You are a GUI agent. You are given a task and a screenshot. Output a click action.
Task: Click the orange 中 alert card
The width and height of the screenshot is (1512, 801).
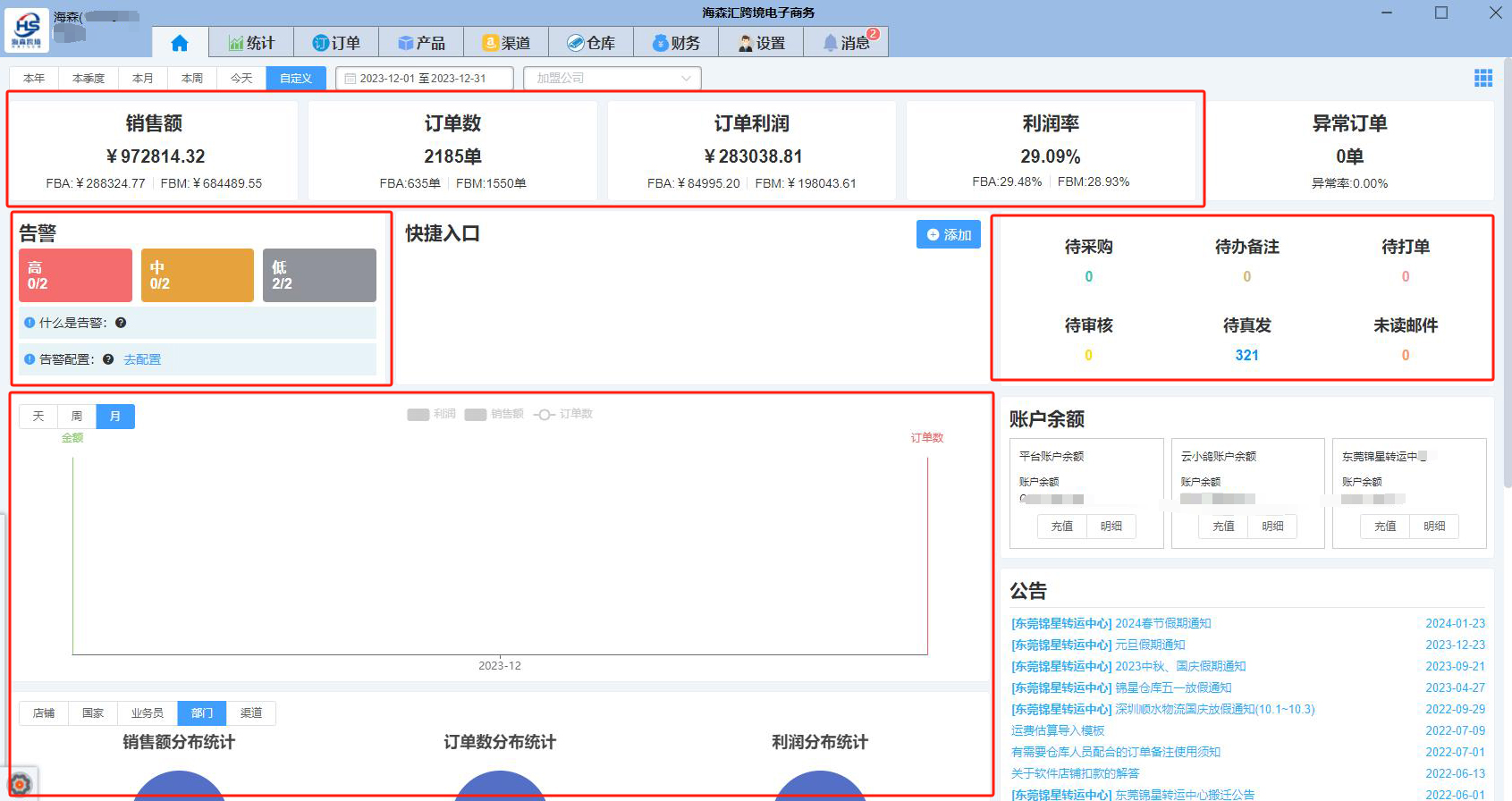(x=198, y=275)
